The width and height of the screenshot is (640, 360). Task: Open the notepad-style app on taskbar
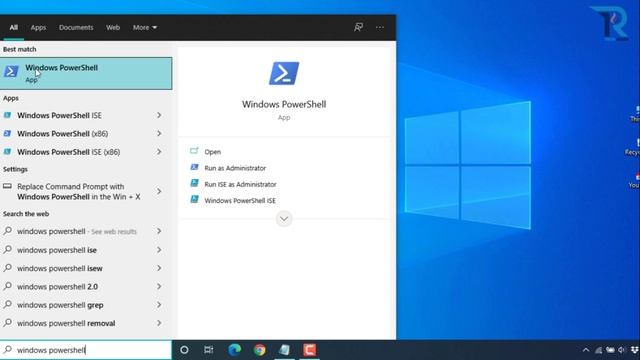pos(284,350)
